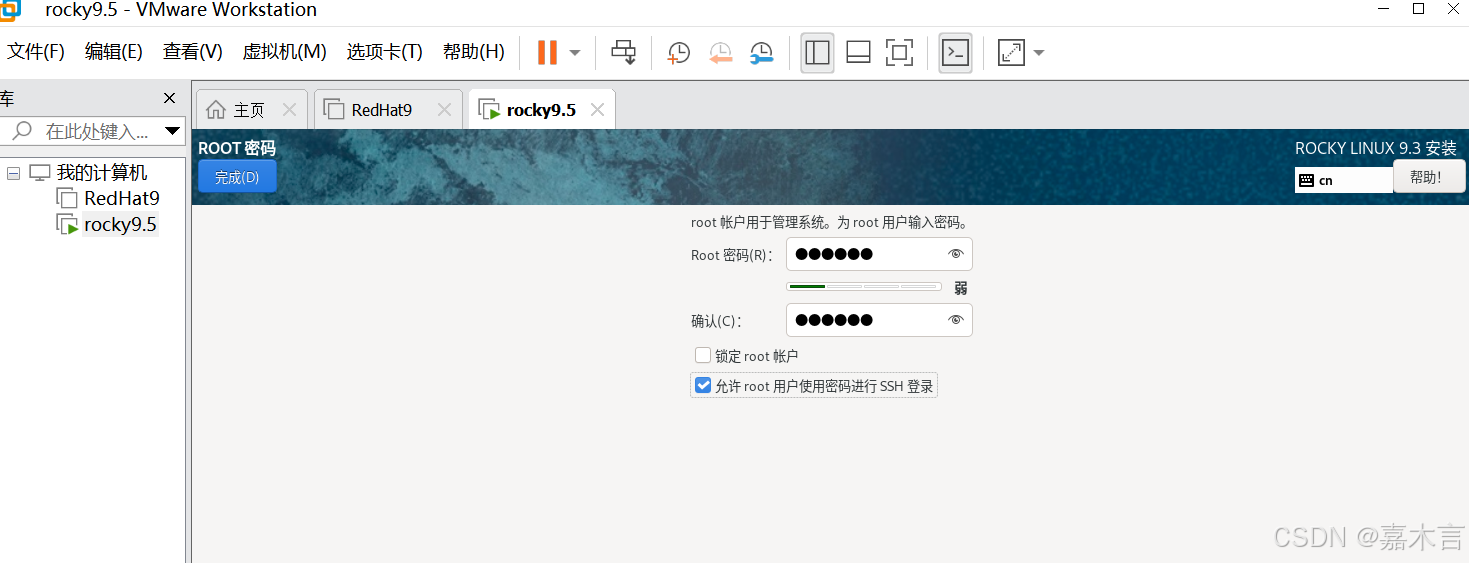Toggle the thumbnail bar view icon

tap(858, 52)
